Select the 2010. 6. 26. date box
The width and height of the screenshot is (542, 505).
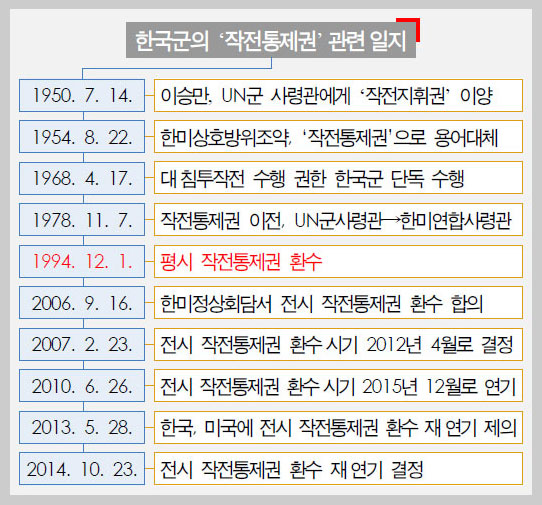(82, 385)
